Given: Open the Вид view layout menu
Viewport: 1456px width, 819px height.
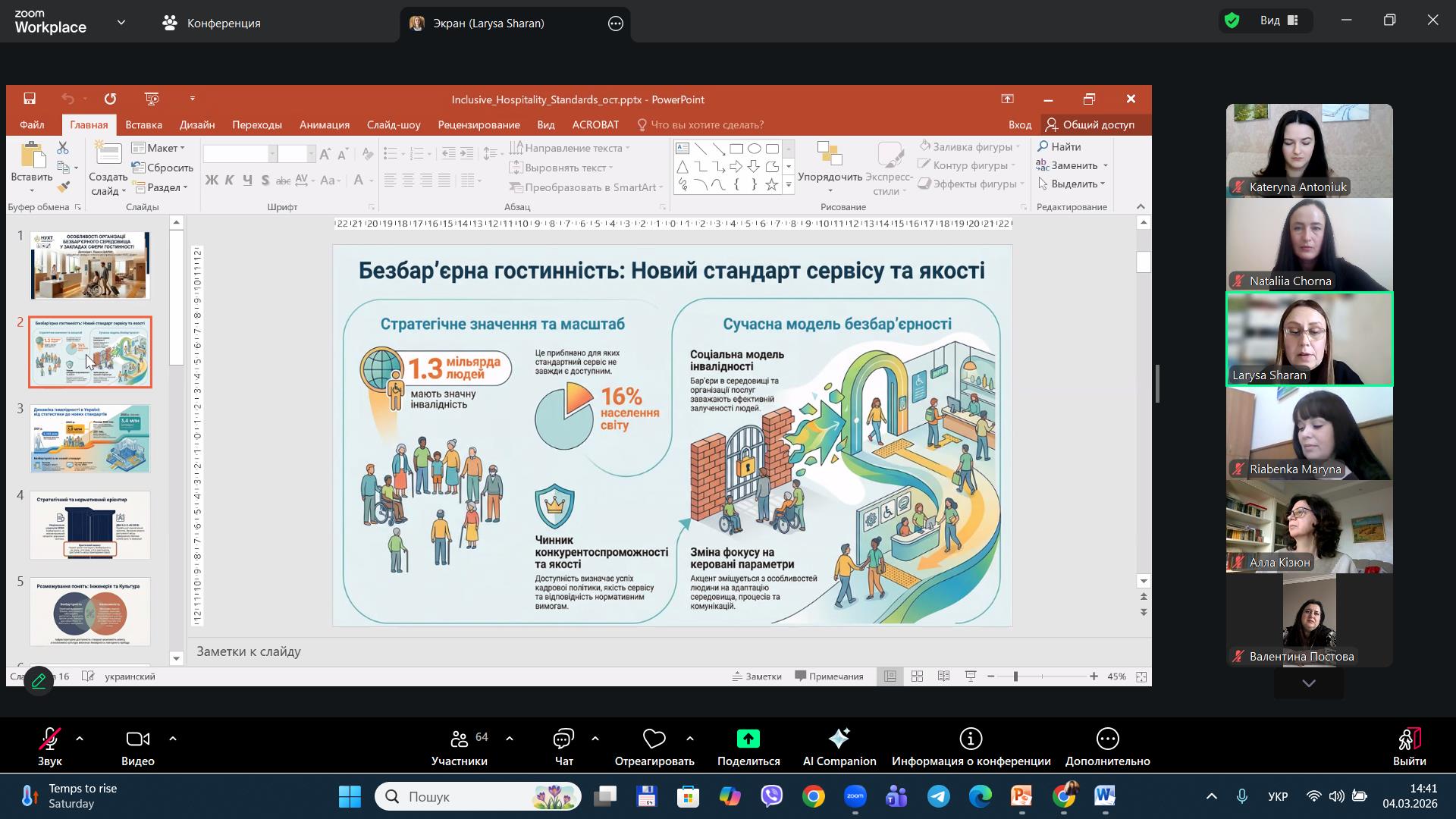Looking at the screenshot, I should coord(1279,20).
